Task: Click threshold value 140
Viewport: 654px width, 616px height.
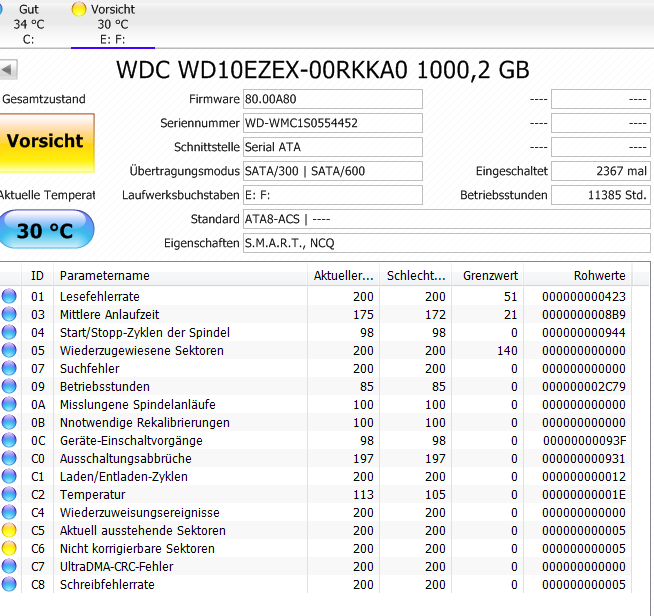Action: coord(507,350)
